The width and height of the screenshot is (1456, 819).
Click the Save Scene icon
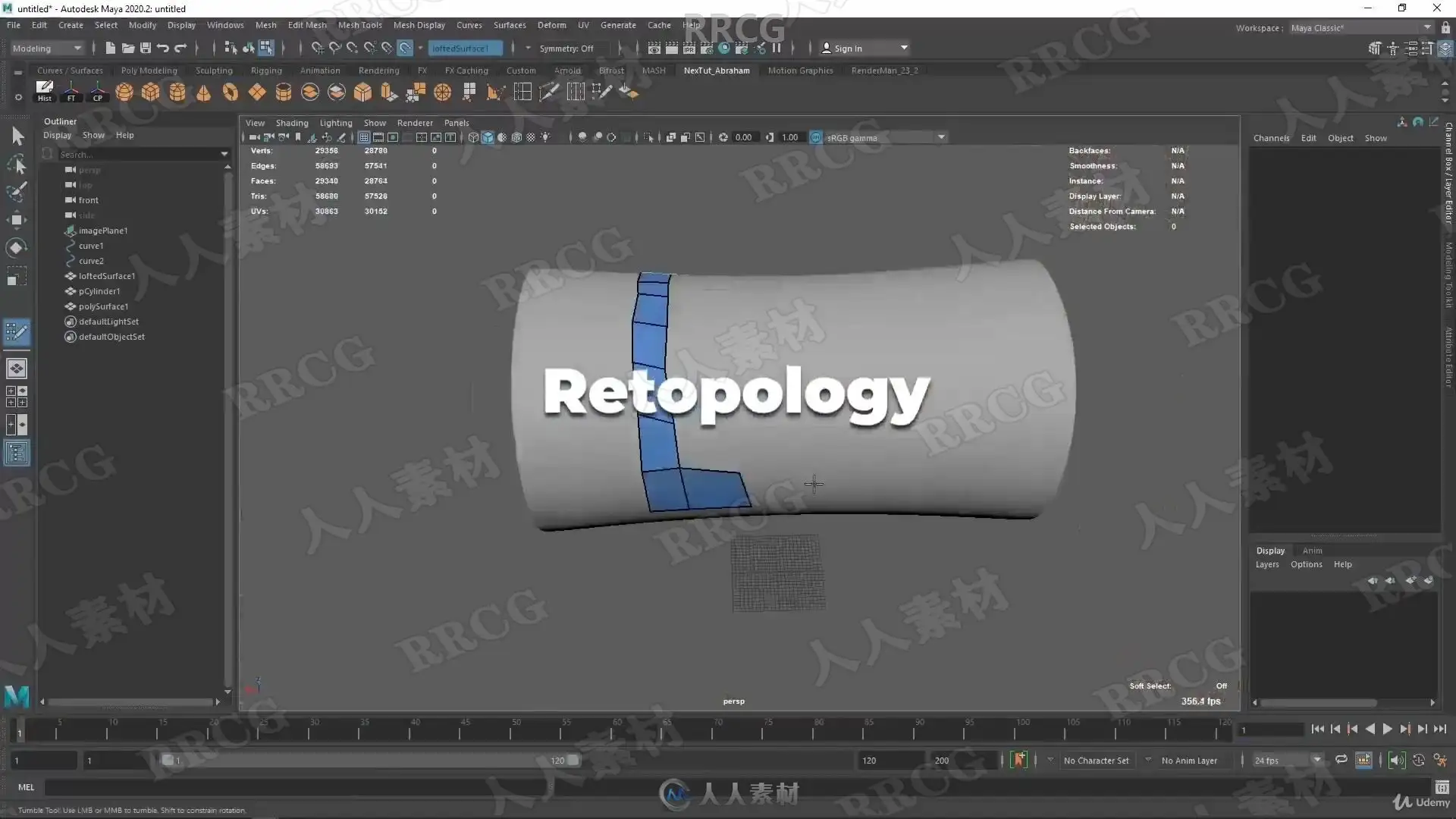[146, 48]
